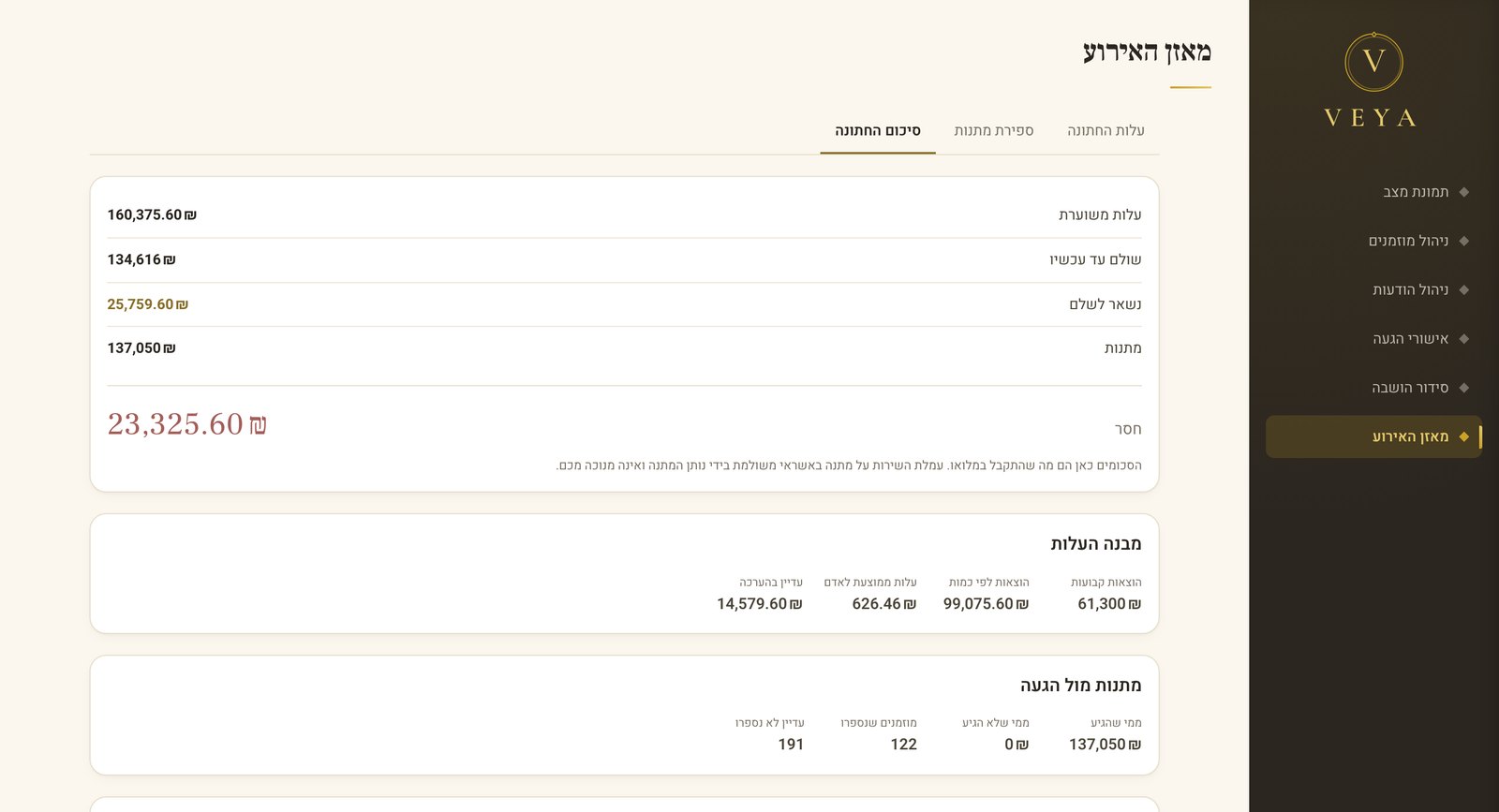Click the diamond icon beside תמונת מצב
1499x812 pixels.
pos(1463,192)
